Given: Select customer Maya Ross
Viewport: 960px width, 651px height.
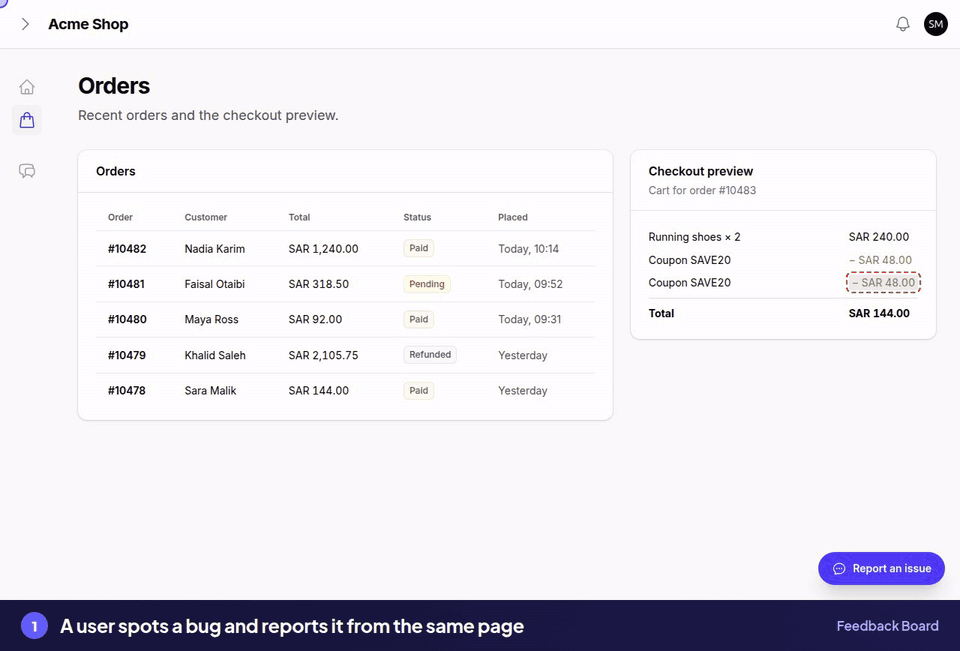Looking at the screenshot, I should coord(211,319).
